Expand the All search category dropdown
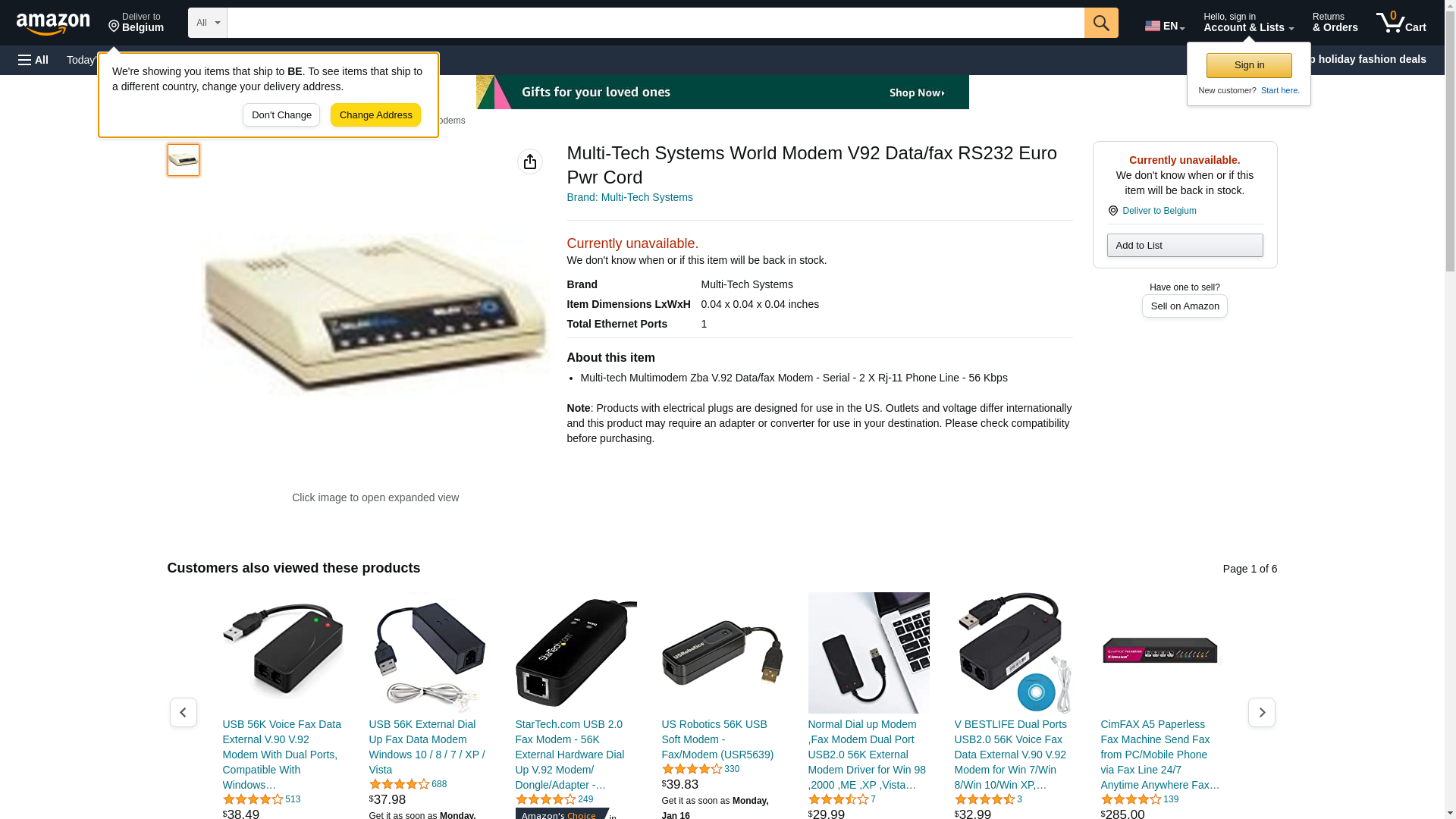The width and height of the screenshot is (1456, 819). pos(208,23)
